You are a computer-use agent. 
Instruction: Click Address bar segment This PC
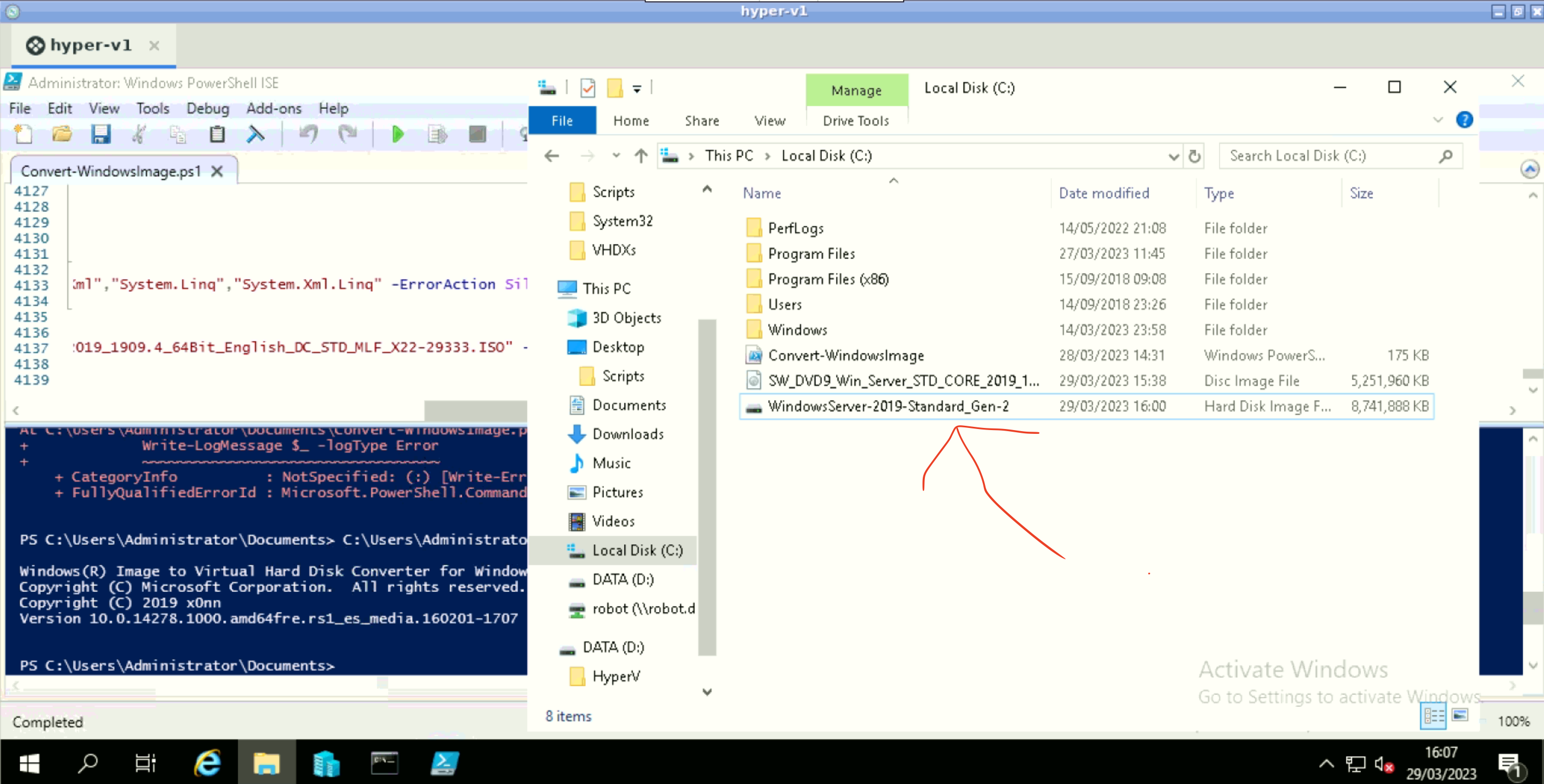729,157
